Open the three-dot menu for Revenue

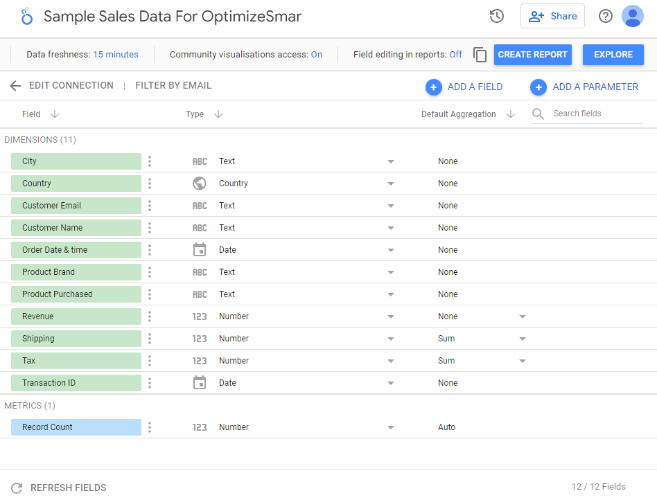tap(150, 316)
